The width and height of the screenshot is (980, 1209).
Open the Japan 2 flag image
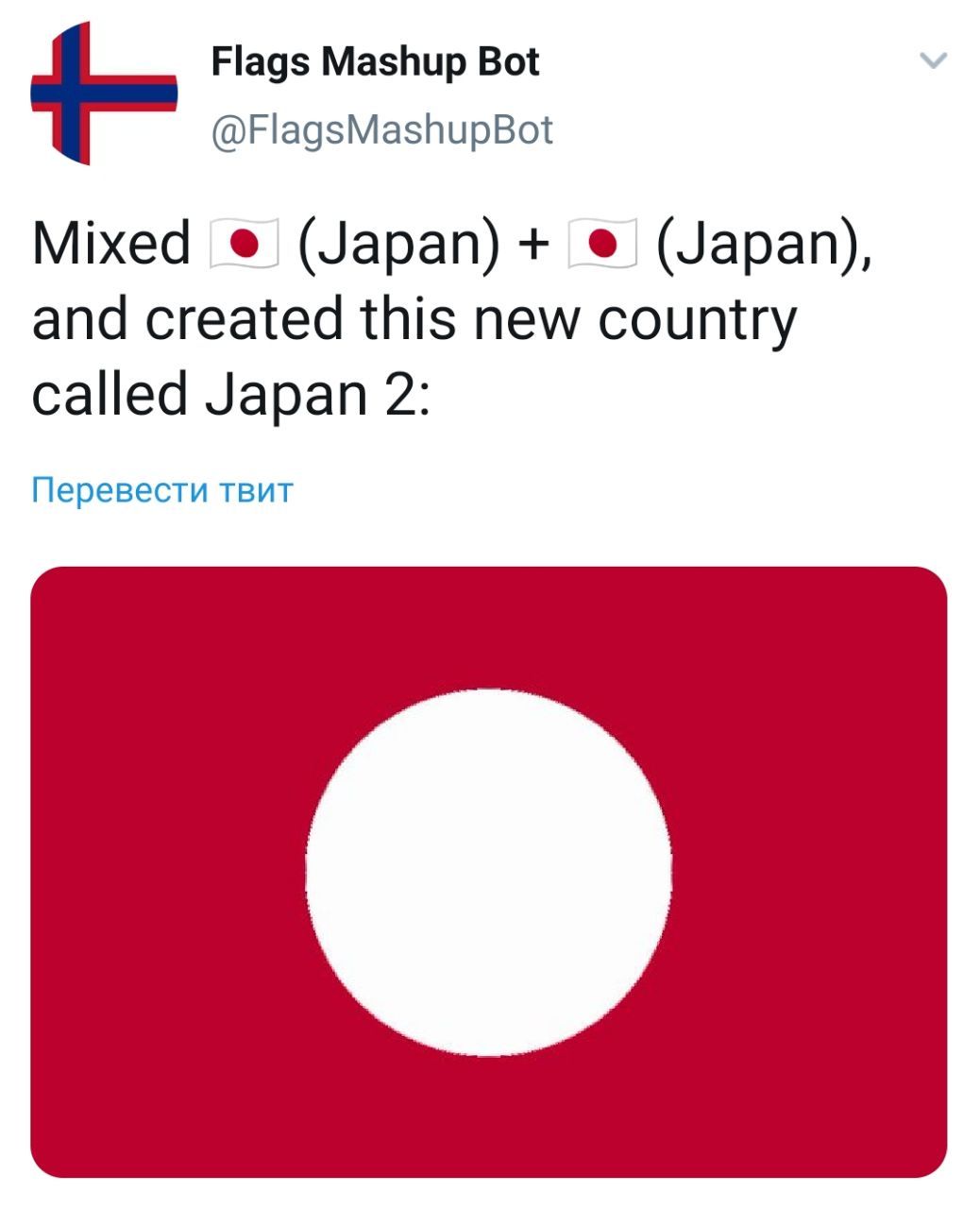pos(489,872)
